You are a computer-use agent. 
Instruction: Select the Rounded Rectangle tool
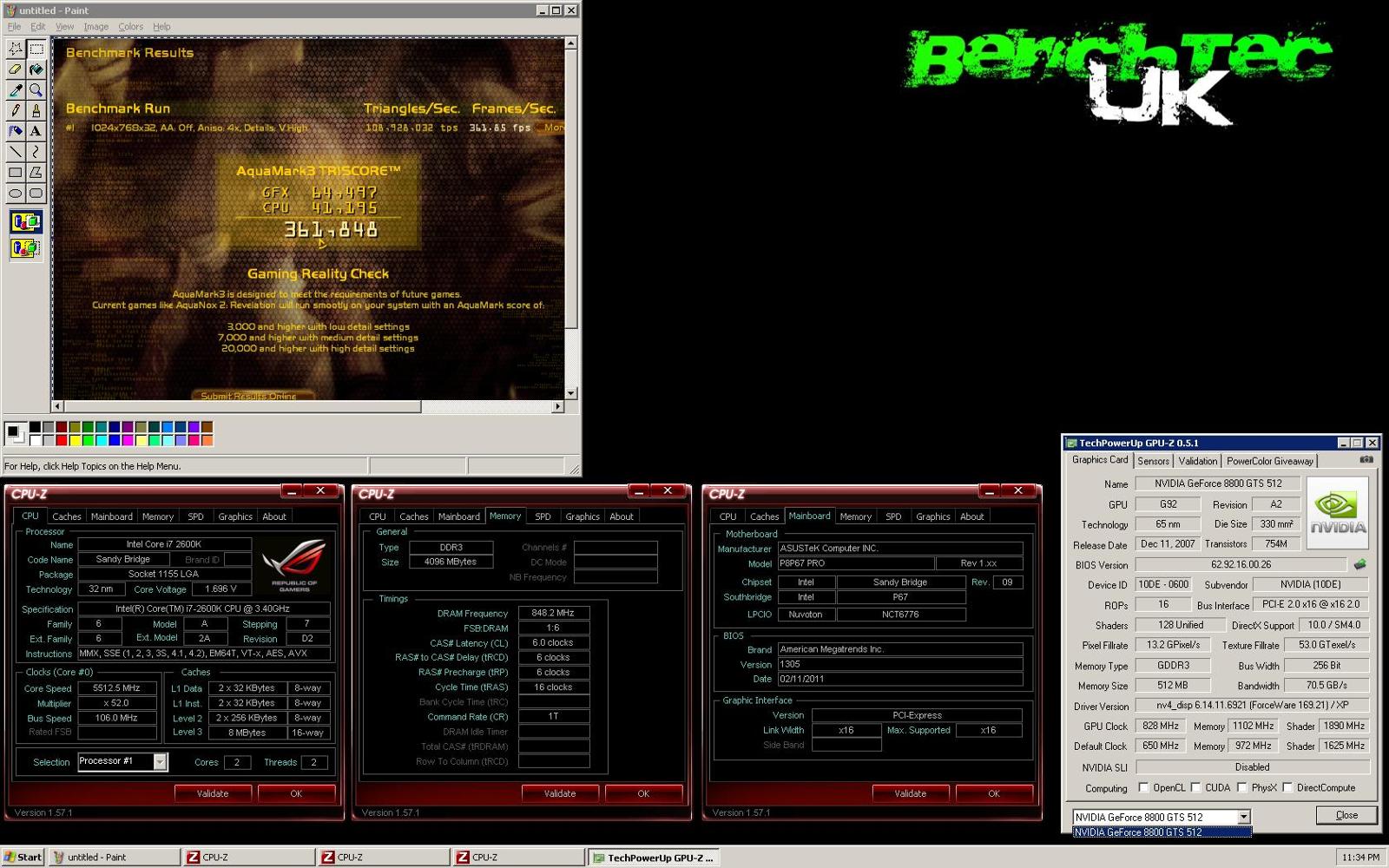tap(36, 194)
